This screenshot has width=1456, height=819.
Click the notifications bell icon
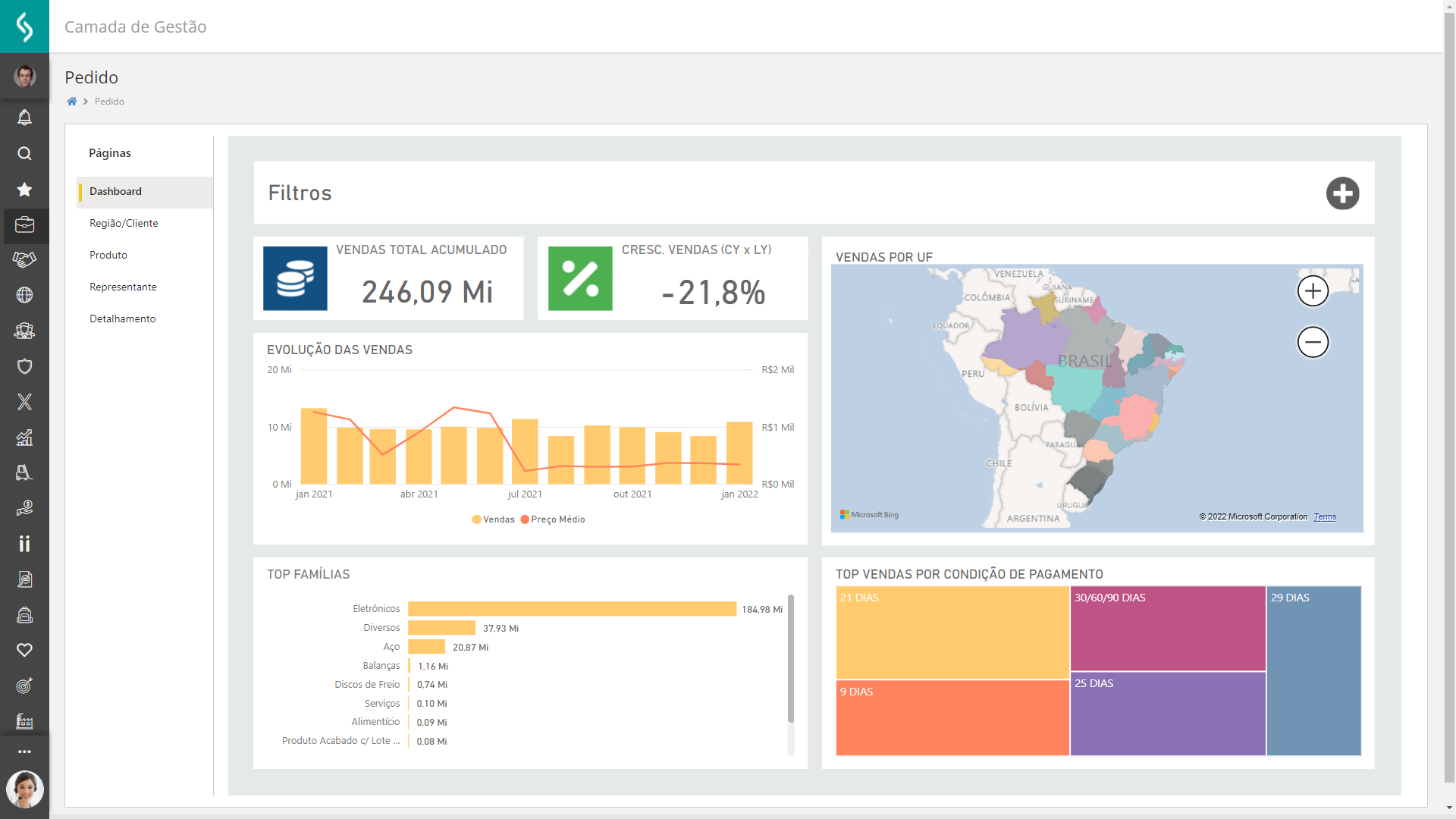(x=24, y=118)
